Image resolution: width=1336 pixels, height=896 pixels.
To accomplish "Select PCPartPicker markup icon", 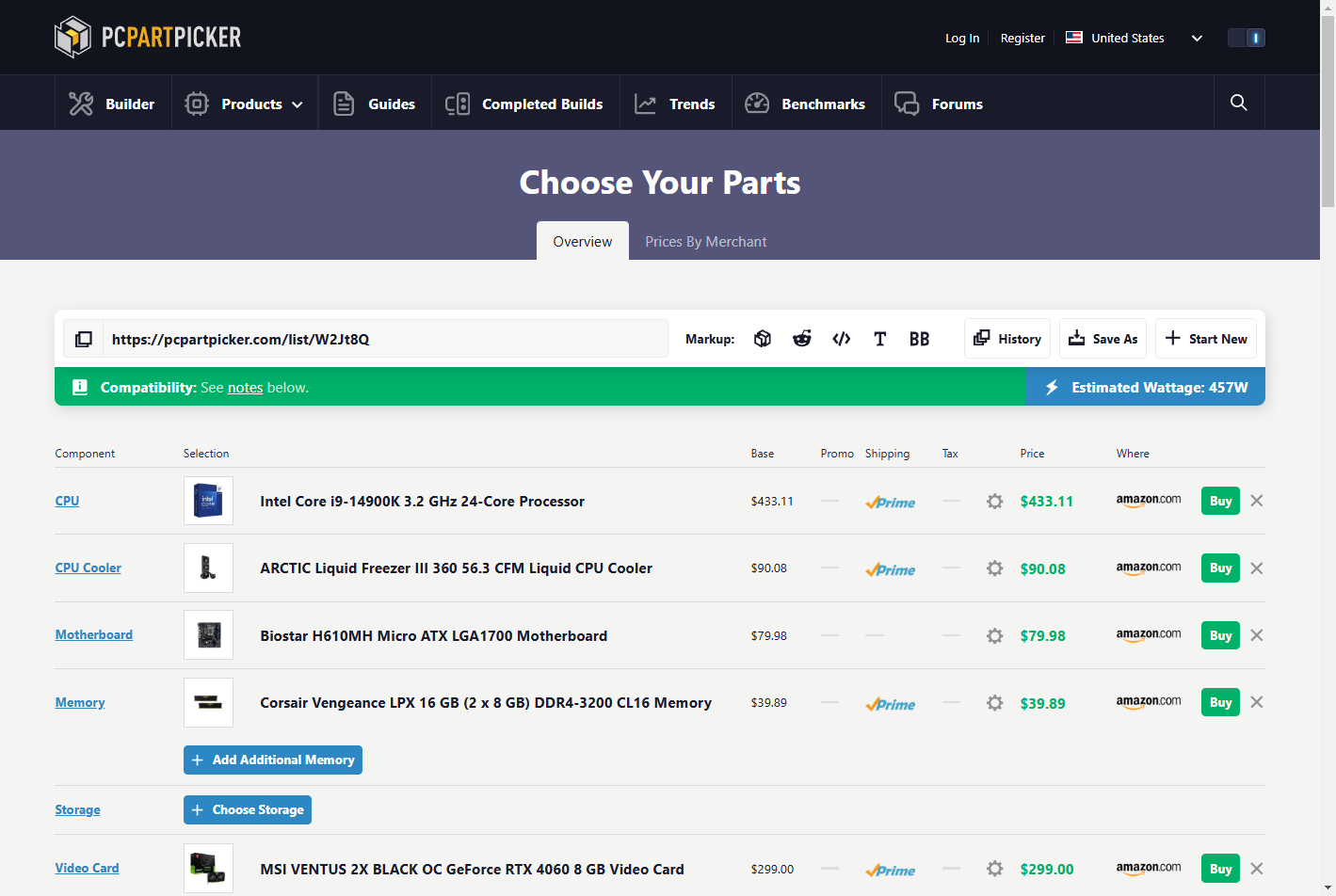I will pyautogui.click(x=763, y=339).
